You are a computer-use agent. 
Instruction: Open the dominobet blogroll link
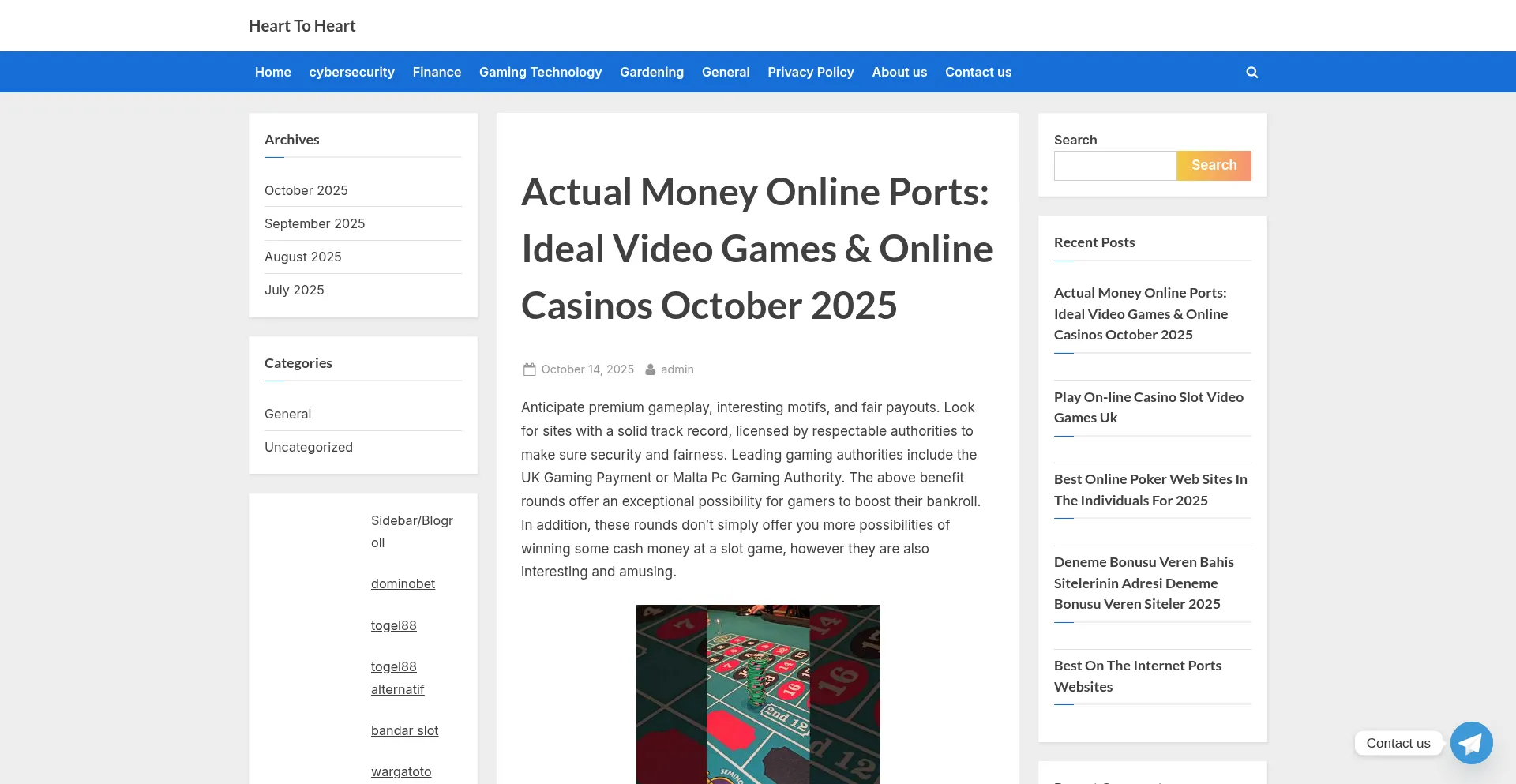pos(403,583)
